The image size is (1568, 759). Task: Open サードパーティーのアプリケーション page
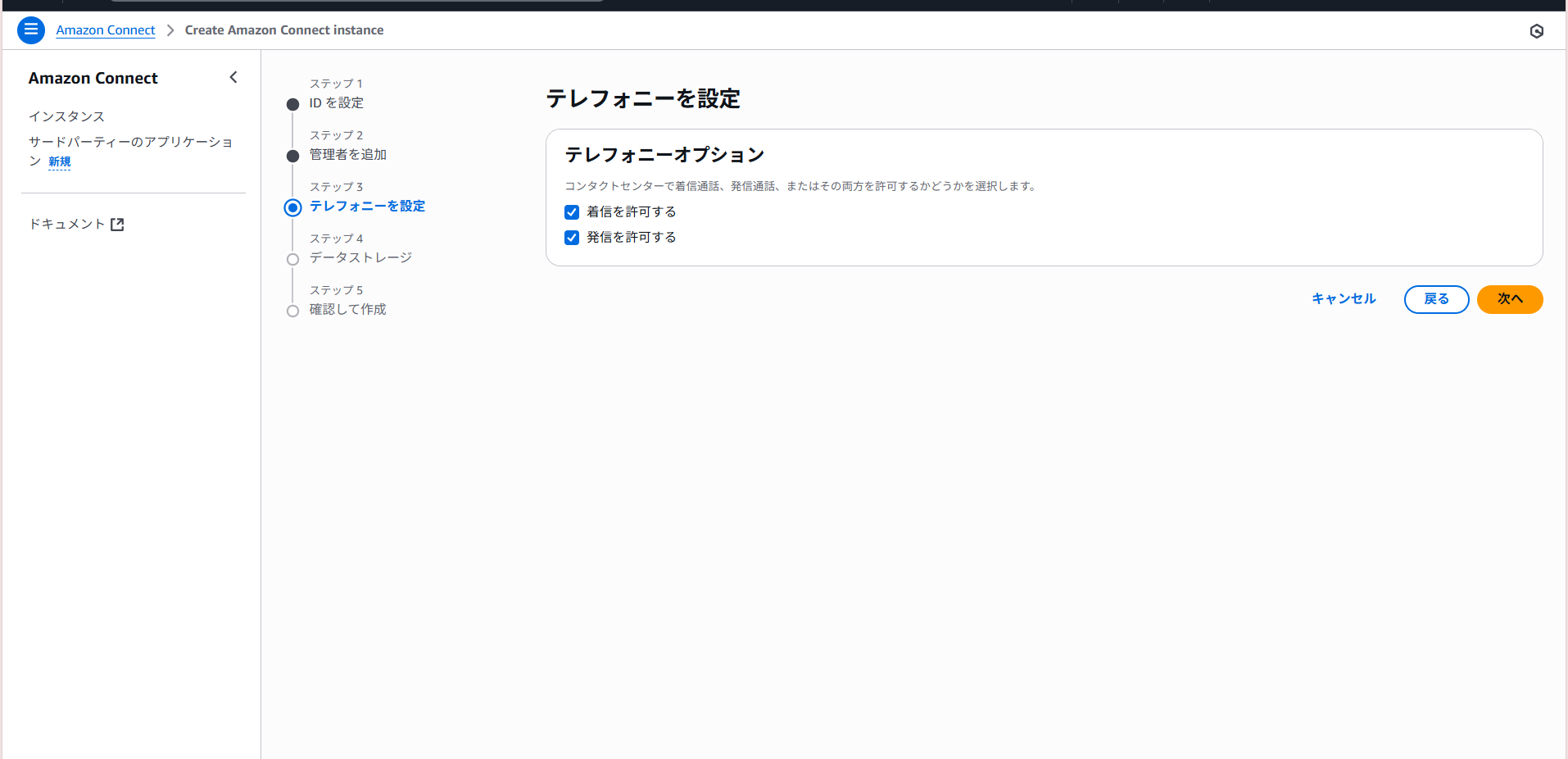[x=129, y=141]
